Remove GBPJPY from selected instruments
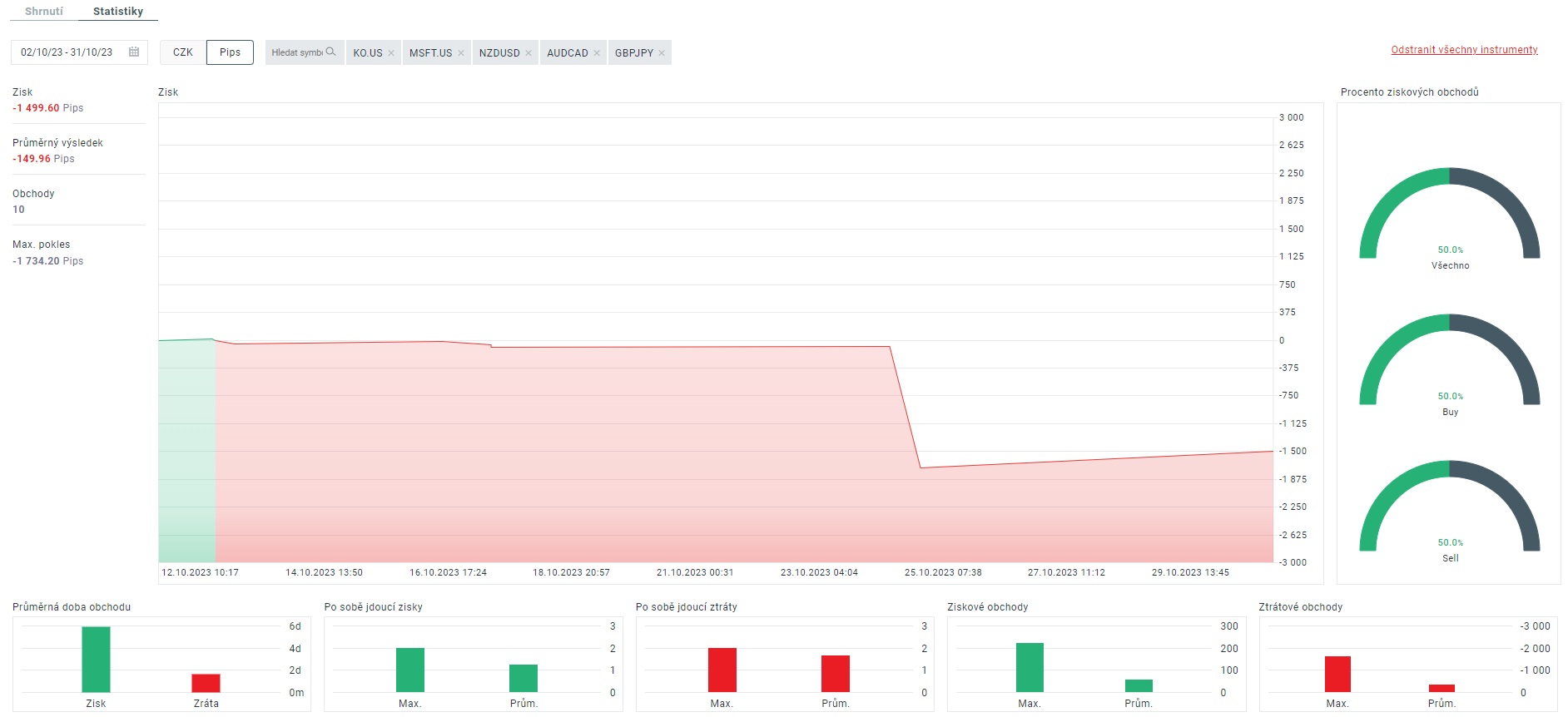 [662, 53]
